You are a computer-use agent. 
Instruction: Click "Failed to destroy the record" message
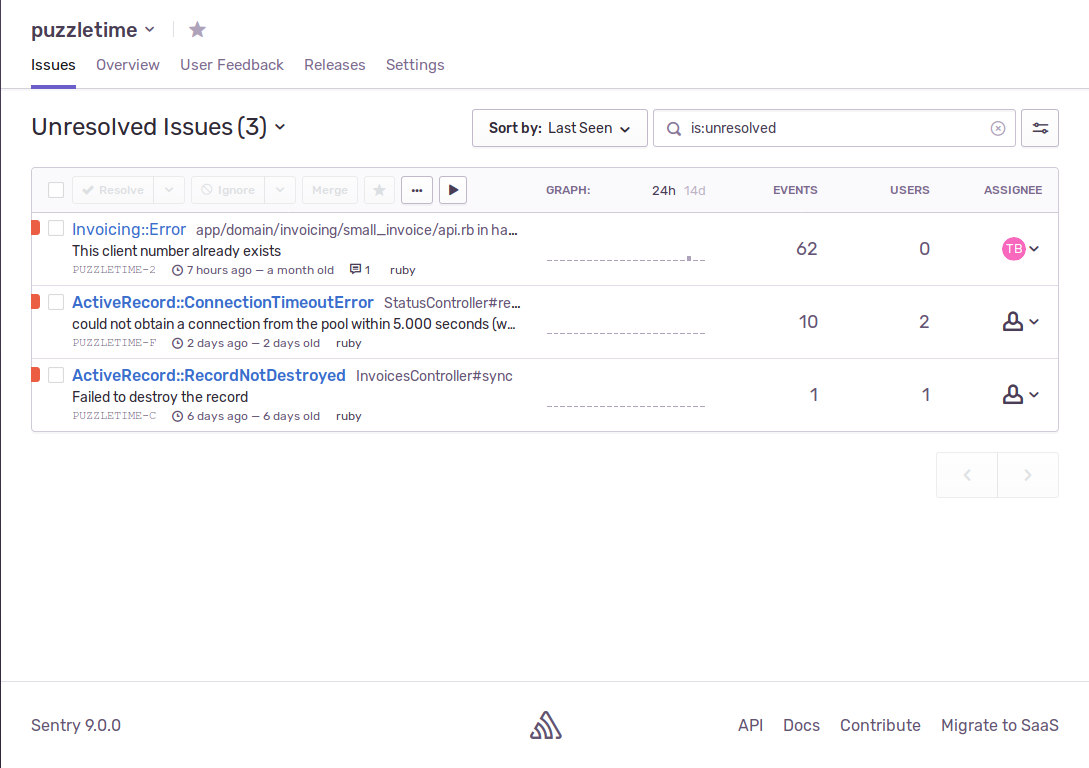[x=160, y=396]
